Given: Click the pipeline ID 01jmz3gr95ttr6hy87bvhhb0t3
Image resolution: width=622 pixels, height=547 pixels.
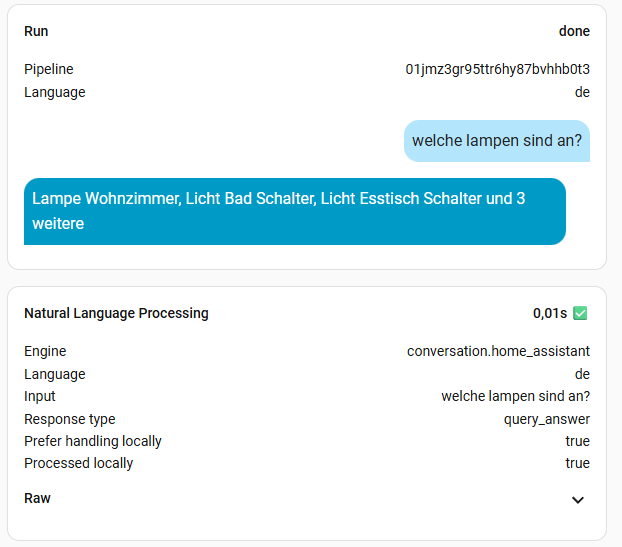Looking at the screenshot, I should point(497,69).
